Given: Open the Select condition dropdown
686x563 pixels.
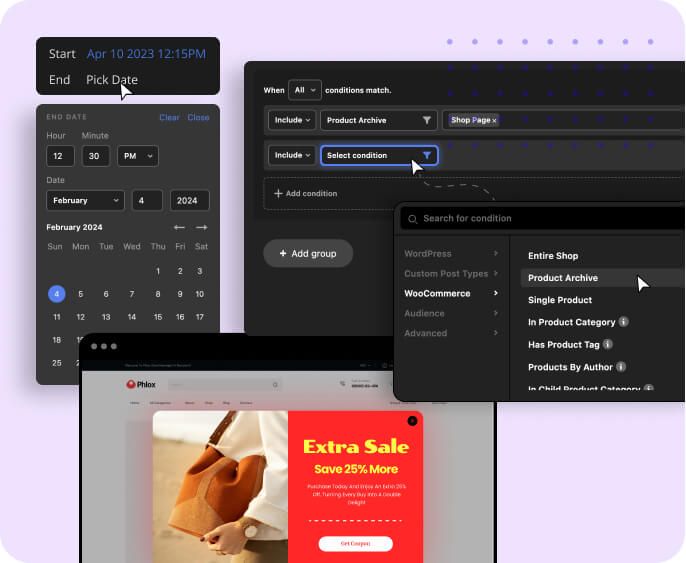Looking at the screenshot, I should [379, 155].
